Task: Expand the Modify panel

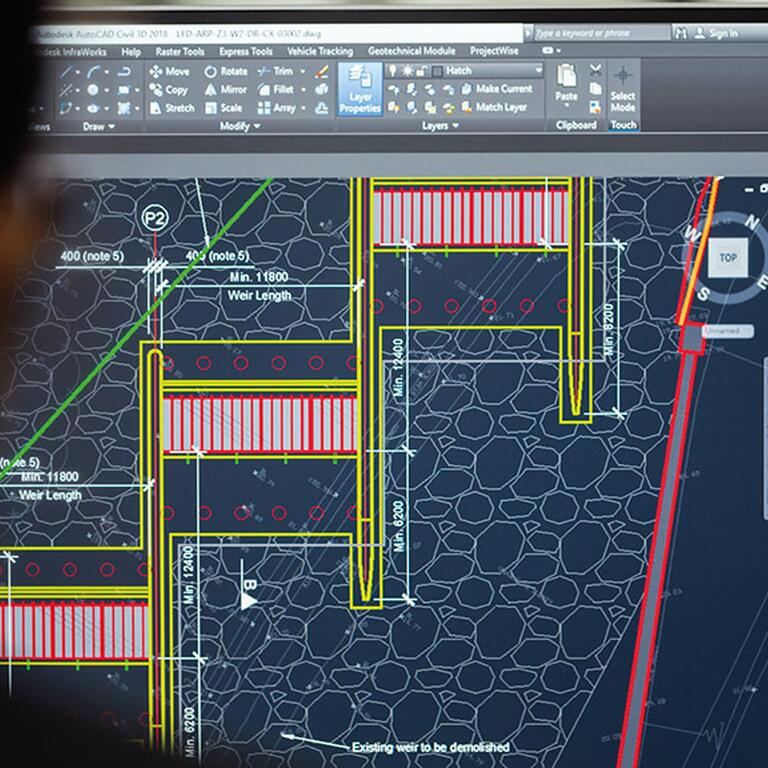Action: click(240, 126)
